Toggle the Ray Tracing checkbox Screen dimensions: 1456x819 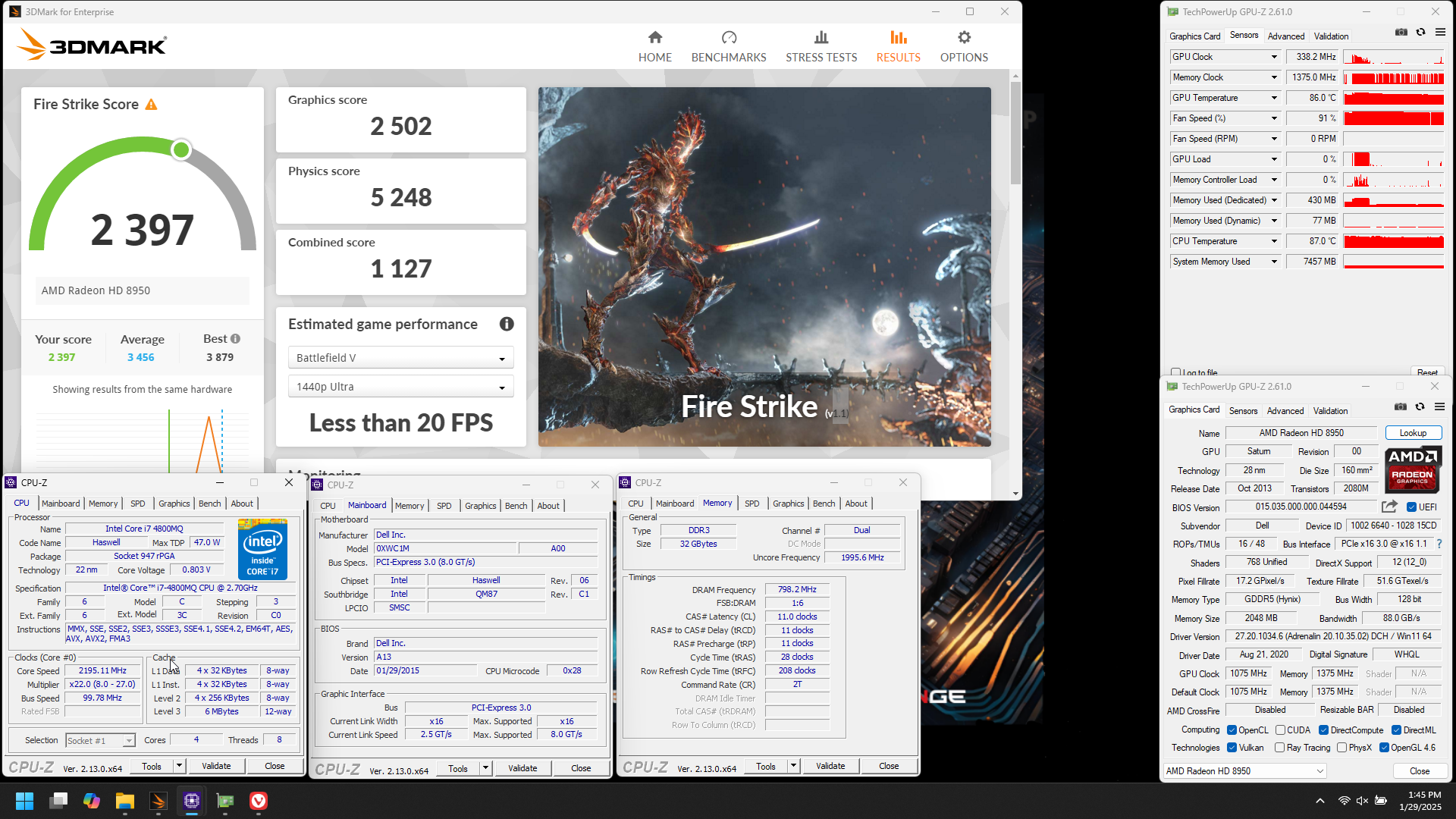[x=1280, y=748]
